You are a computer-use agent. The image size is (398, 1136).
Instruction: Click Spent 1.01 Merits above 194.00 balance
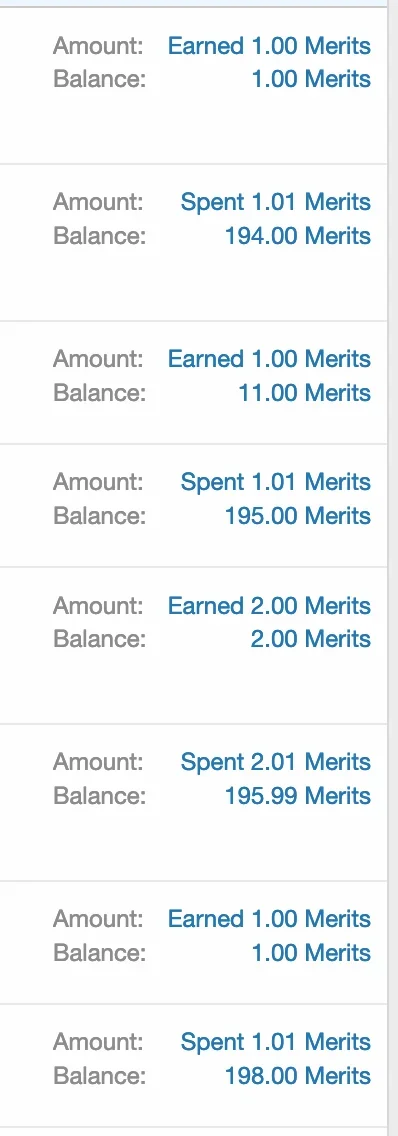pos(275,202)
